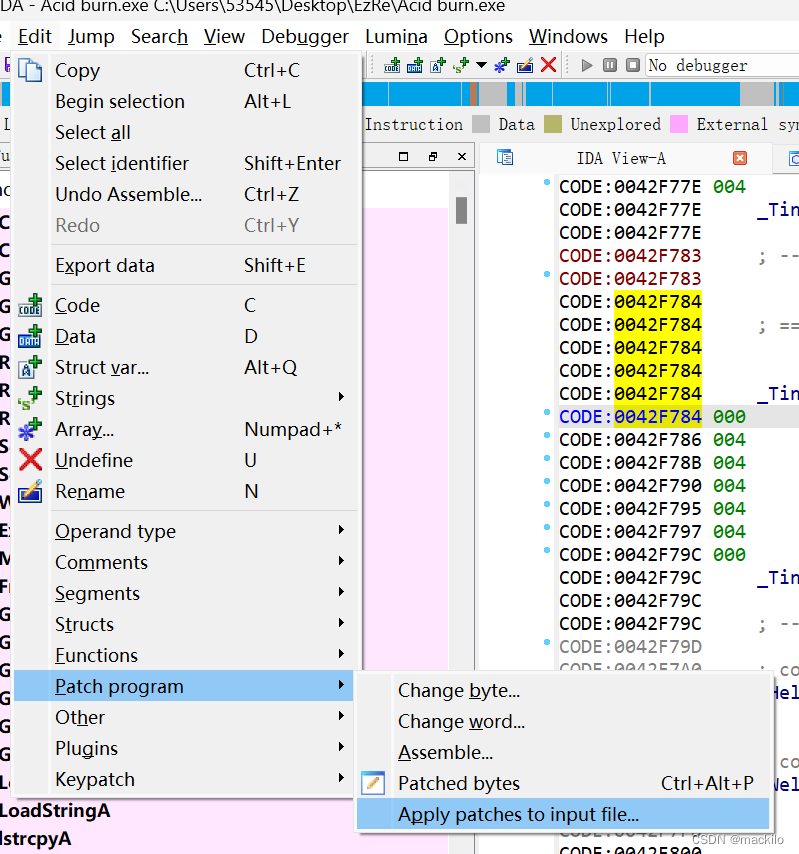Expand the Structs submenu
The image size is (799, 854).
341,623
